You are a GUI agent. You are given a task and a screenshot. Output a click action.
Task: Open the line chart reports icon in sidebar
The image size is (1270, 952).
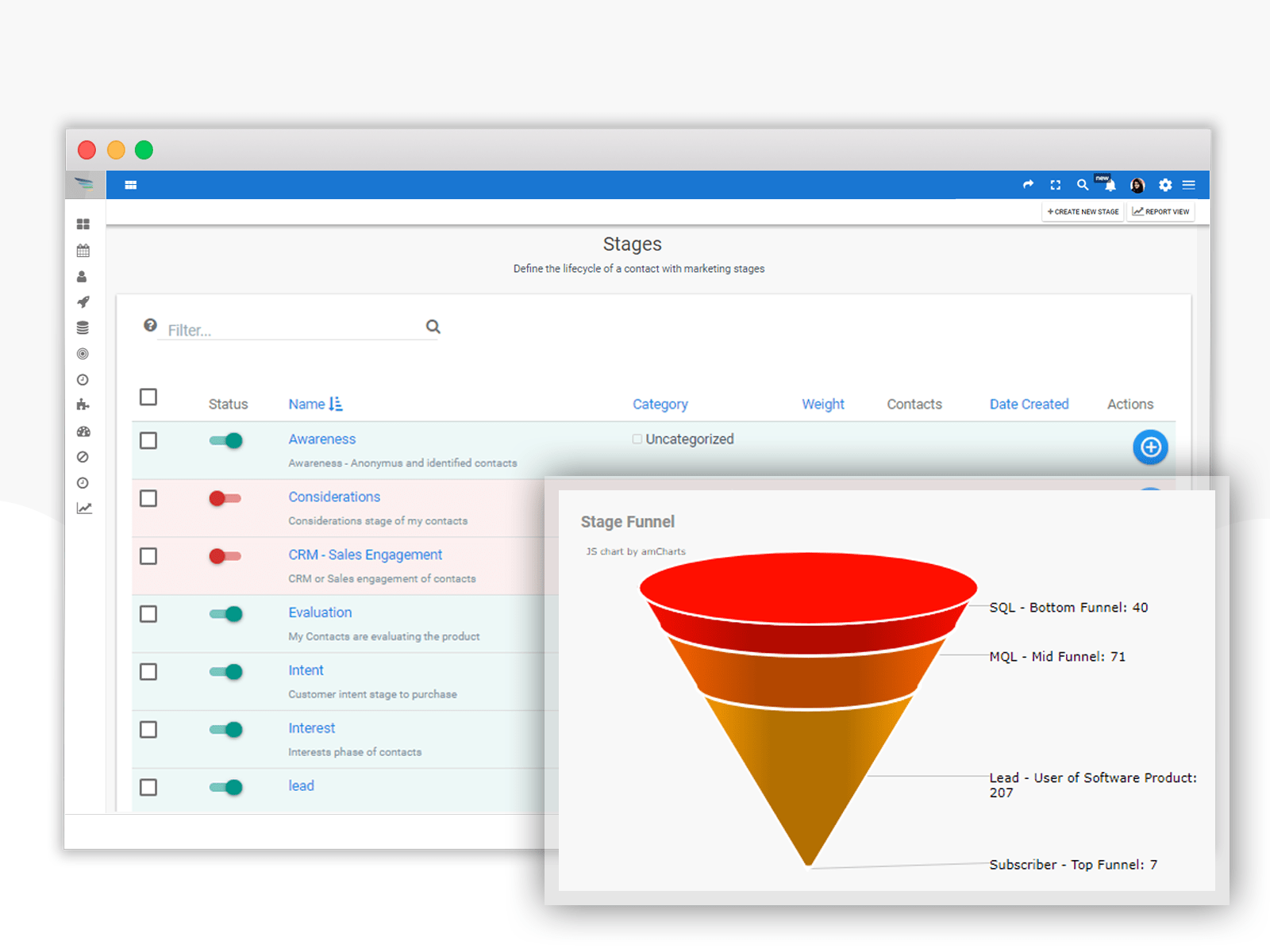[x=84, y=509]
